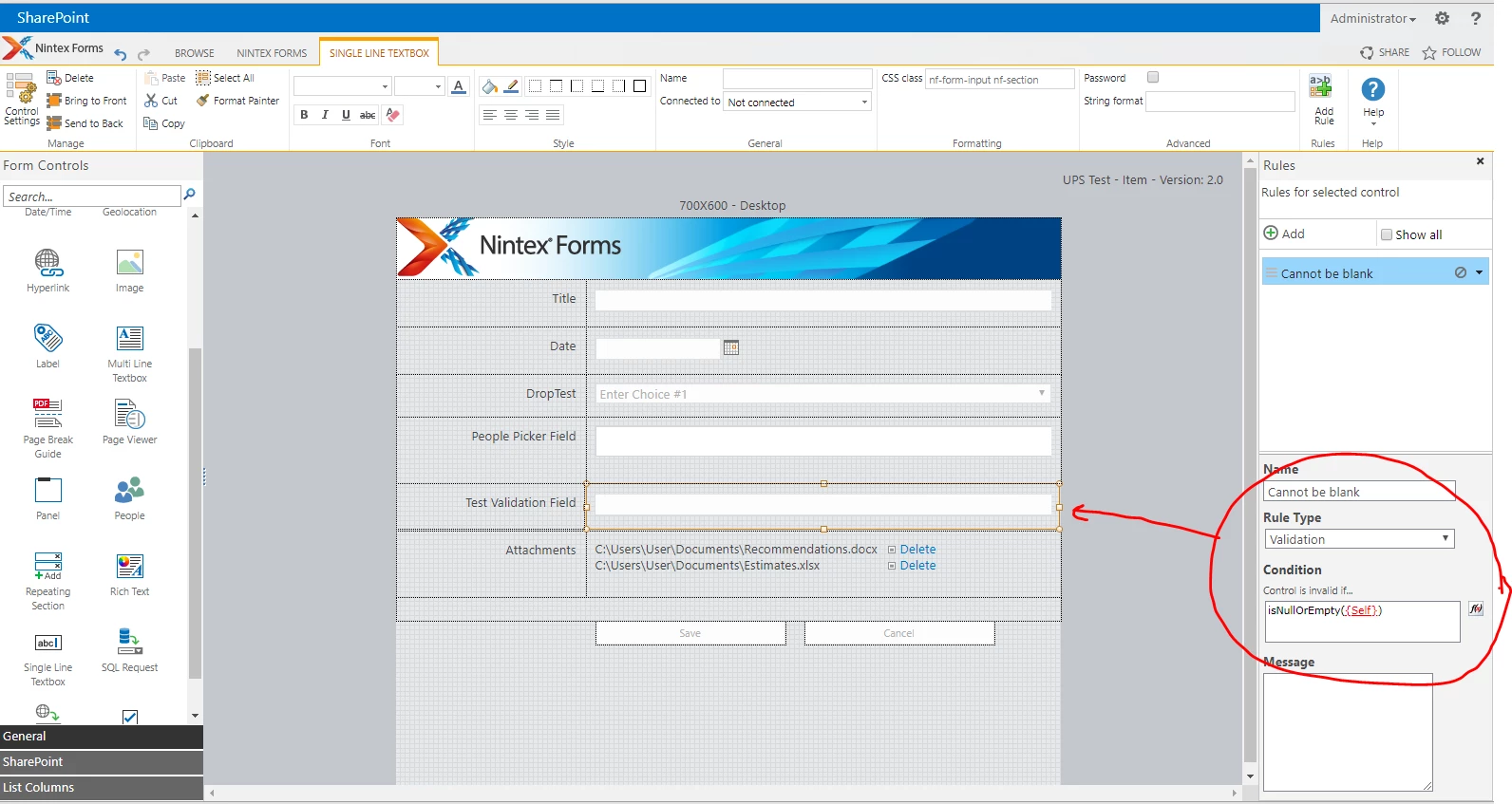Open the date picker calendar icon
The image size is (1512, 804).
tap(731, 347)
